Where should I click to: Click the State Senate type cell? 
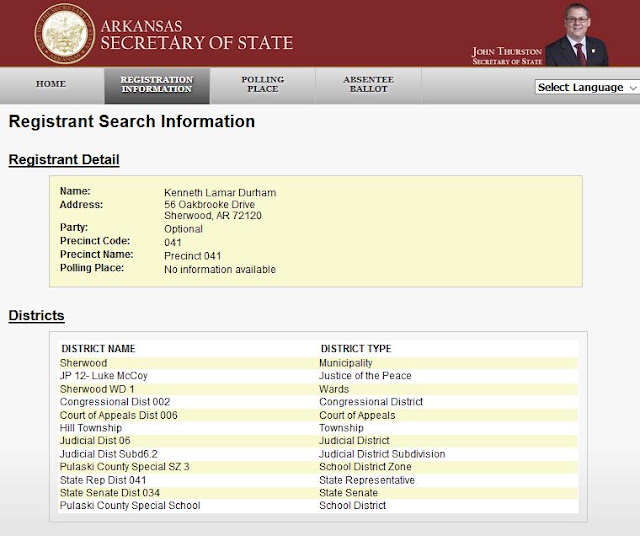pos(348,493)
